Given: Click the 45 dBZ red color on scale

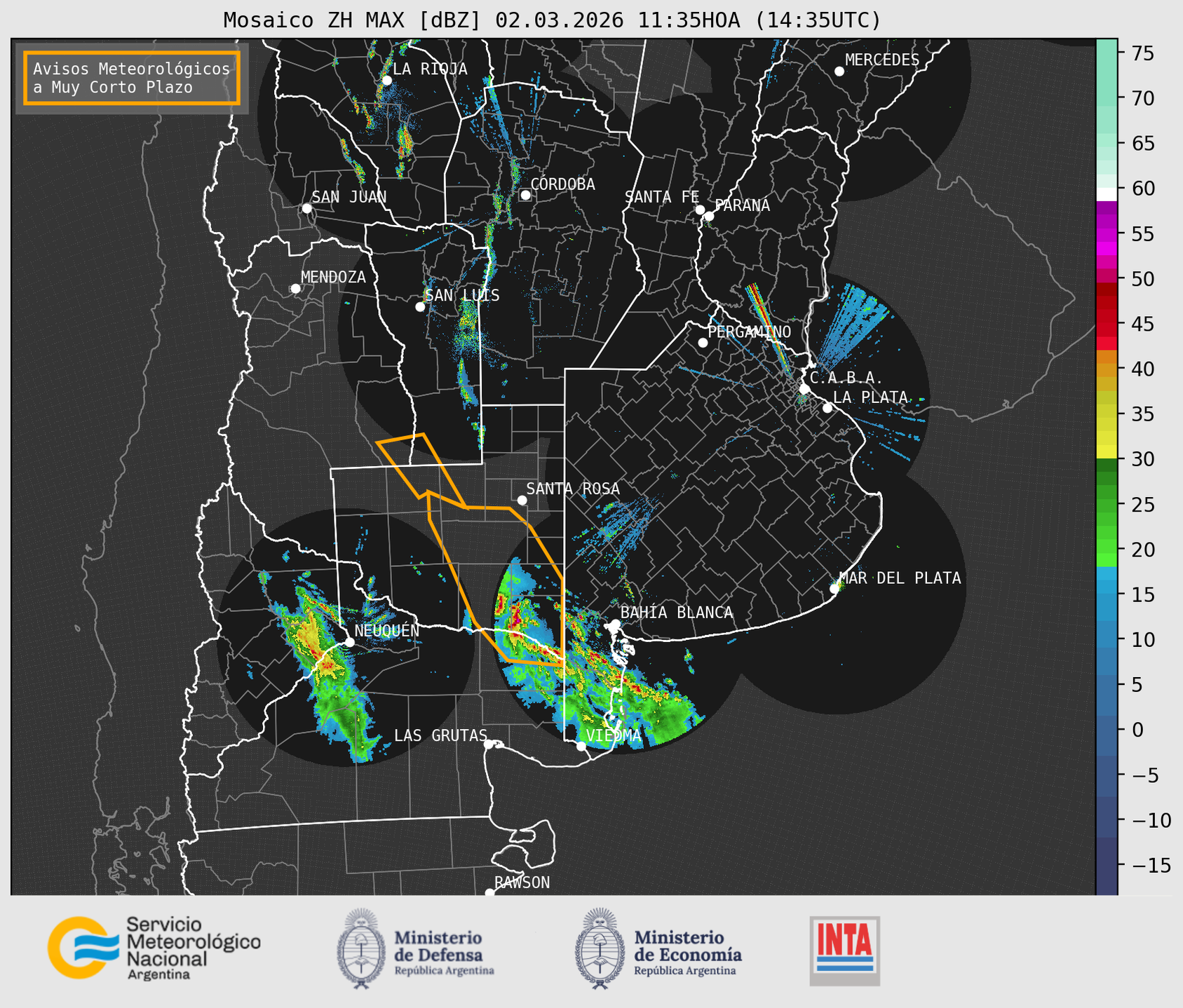Looking at the screenshot, I should (x=1107, y=324).
